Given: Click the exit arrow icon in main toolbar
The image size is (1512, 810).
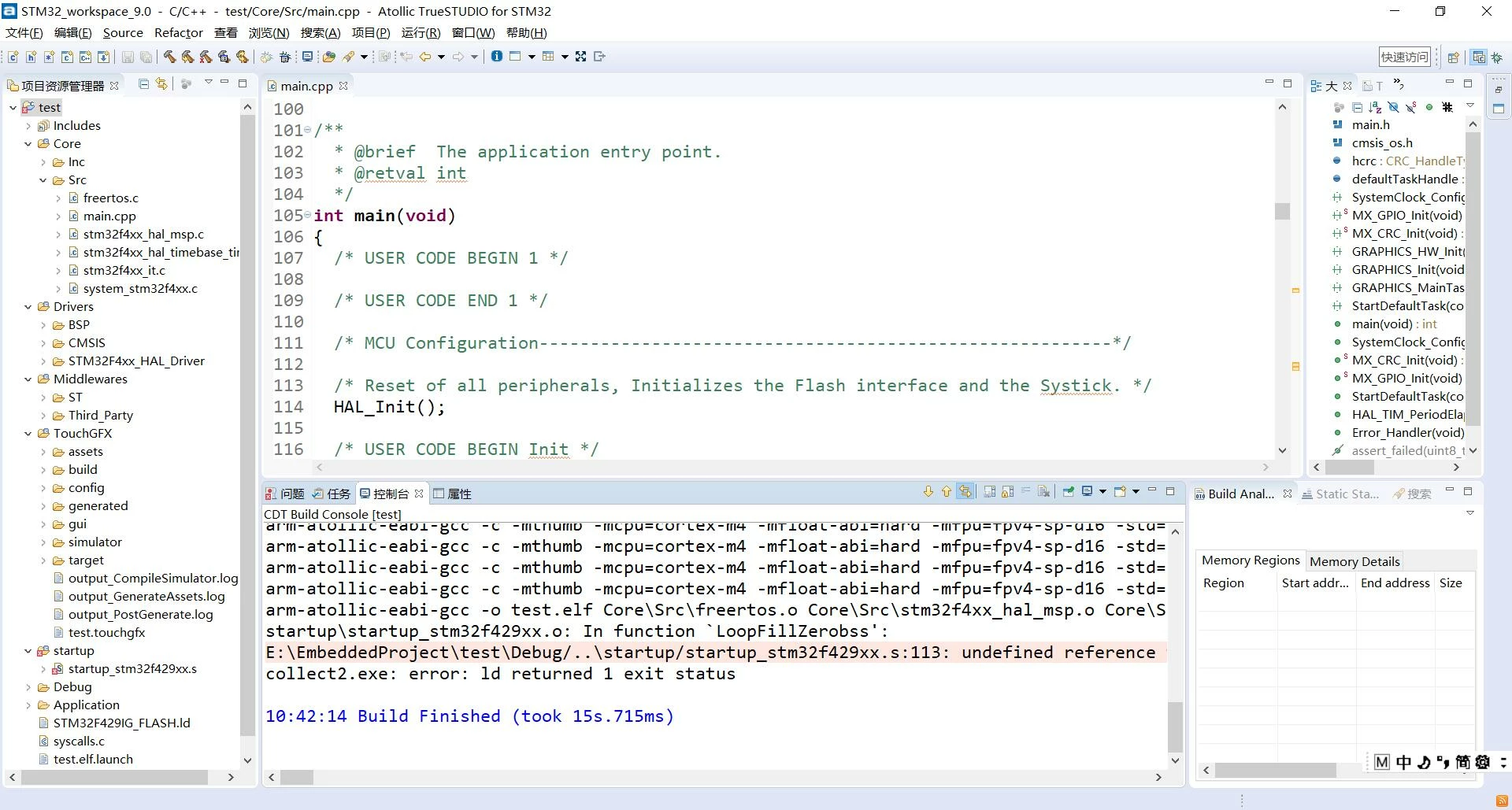Looking at the screenshot, I should click(600, 56).
